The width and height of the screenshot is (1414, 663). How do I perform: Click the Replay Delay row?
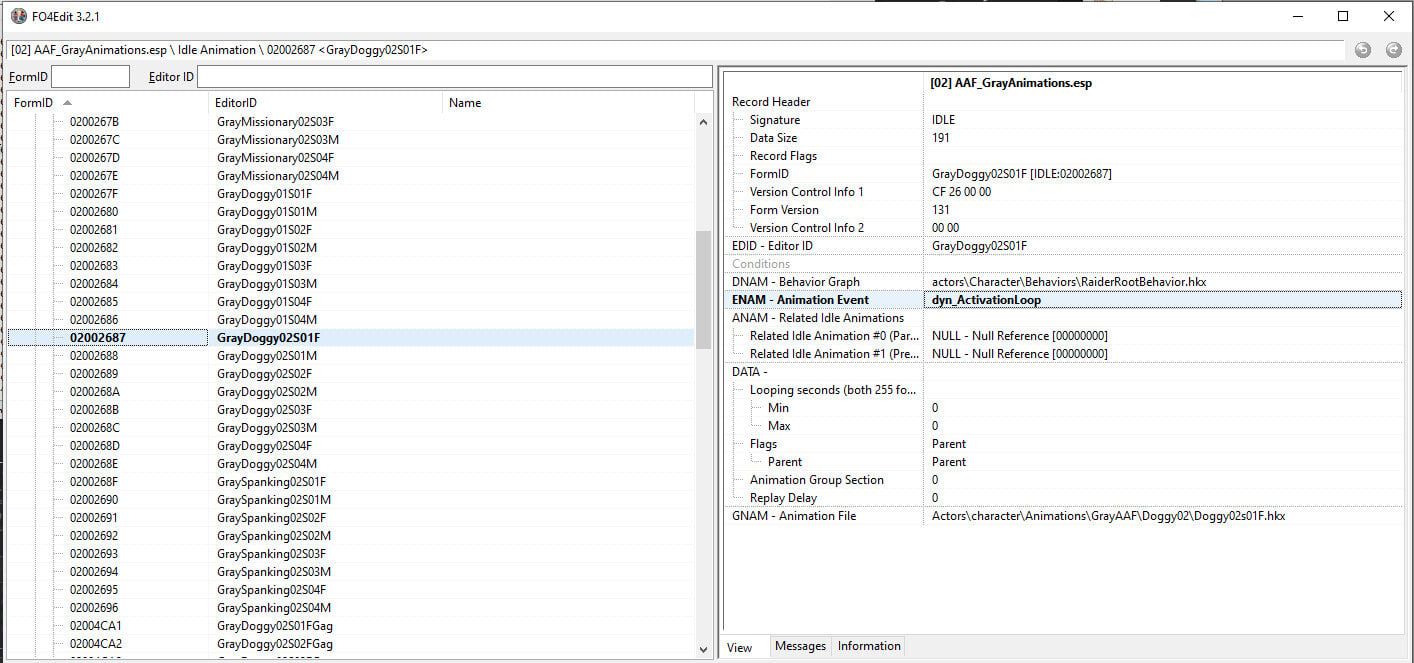(x=1063, y=498)
